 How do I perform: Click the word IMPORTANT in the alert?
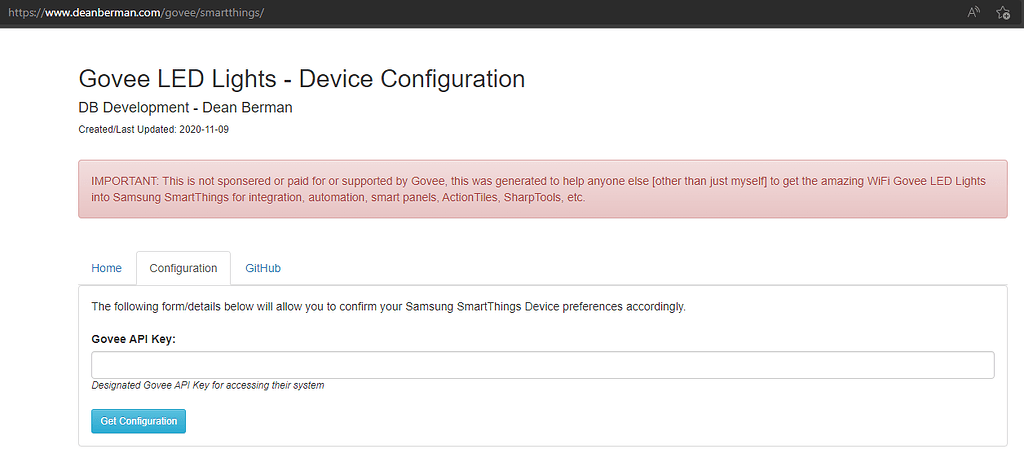coord(122,181)
